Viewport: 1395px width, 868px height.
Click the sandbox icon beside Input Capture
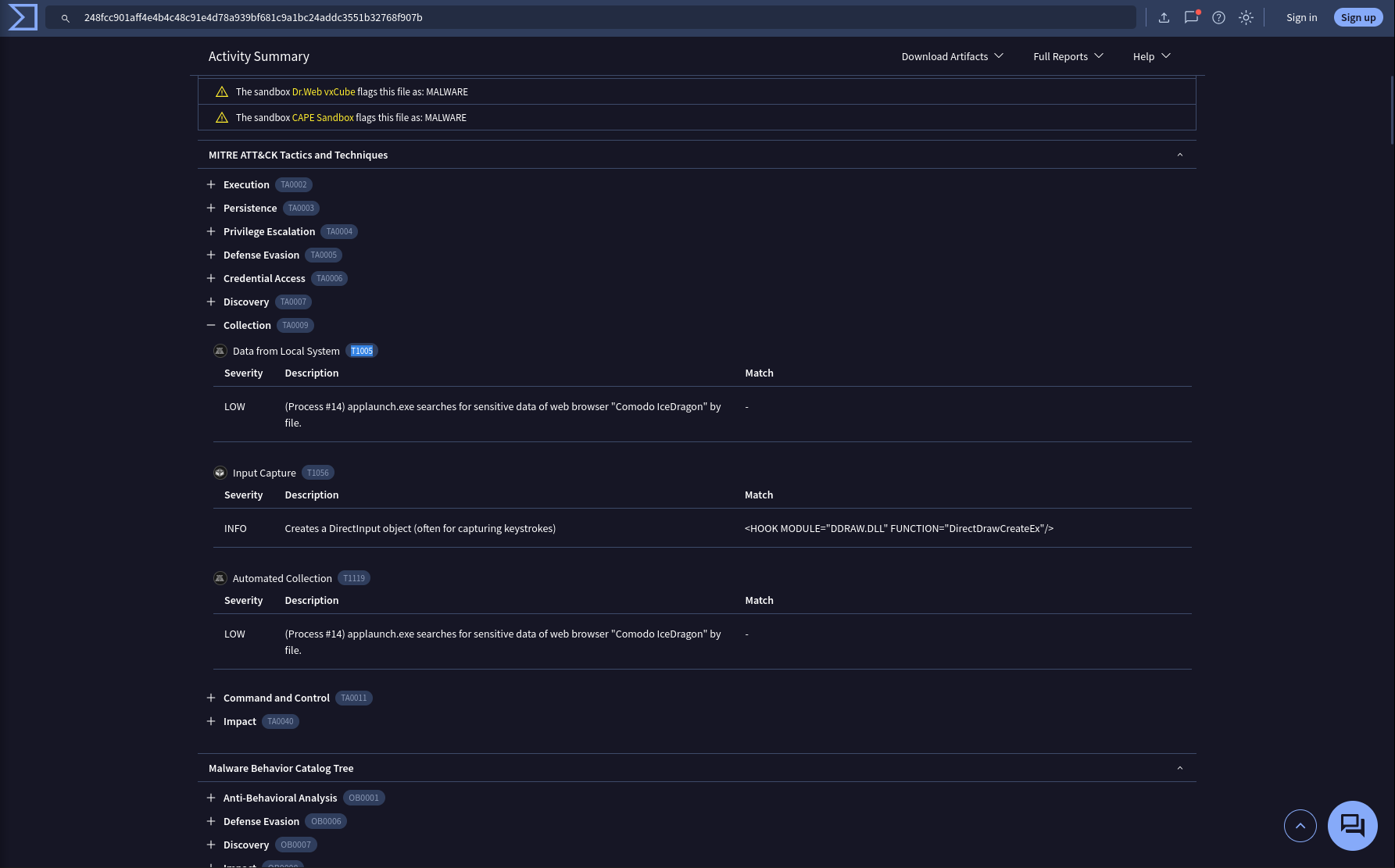coord(220,473)
